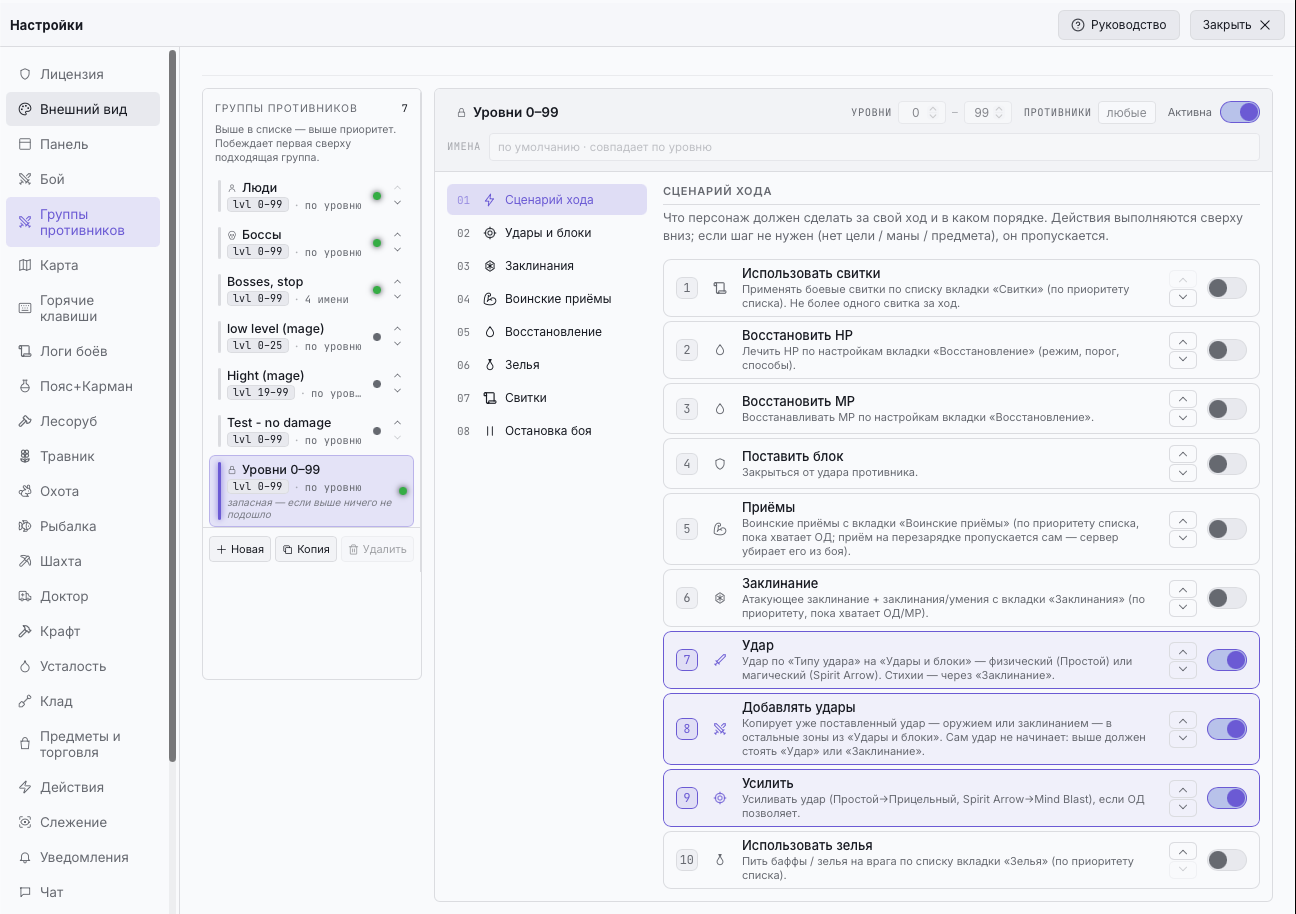Disable the Удар step toggle
Viewport: 1296px width, 914px height.
tap(1227, 660)
